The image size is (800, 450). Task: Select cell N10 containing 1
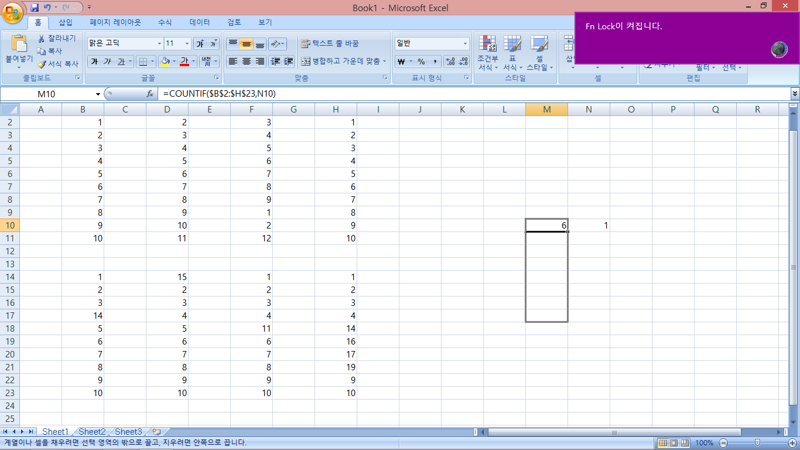point(589,226)
